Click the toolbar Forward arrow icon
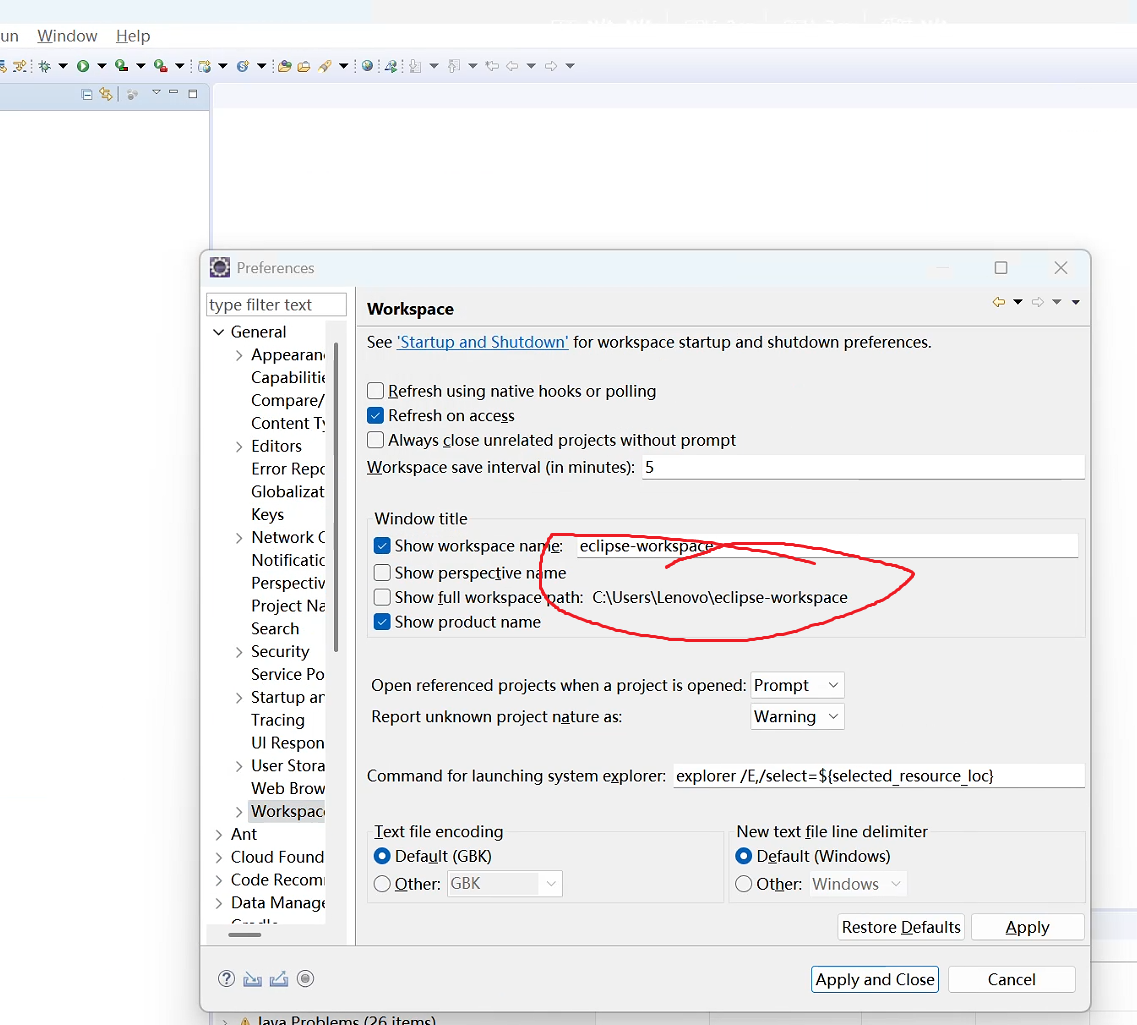Viewport: 1137px width, 1025px height. 551,66
